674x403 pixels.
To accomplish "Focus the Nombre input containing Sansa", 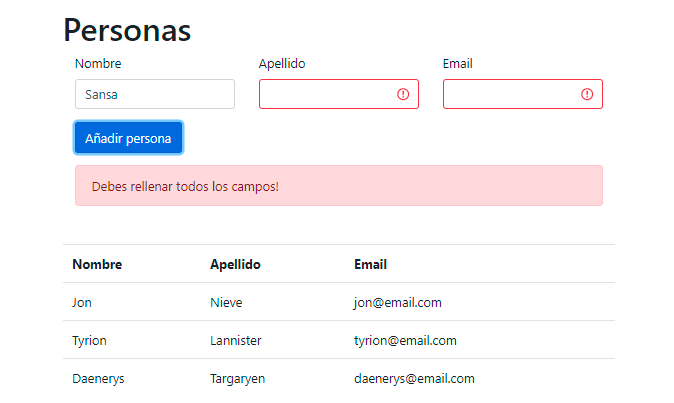I will (154, 94).
